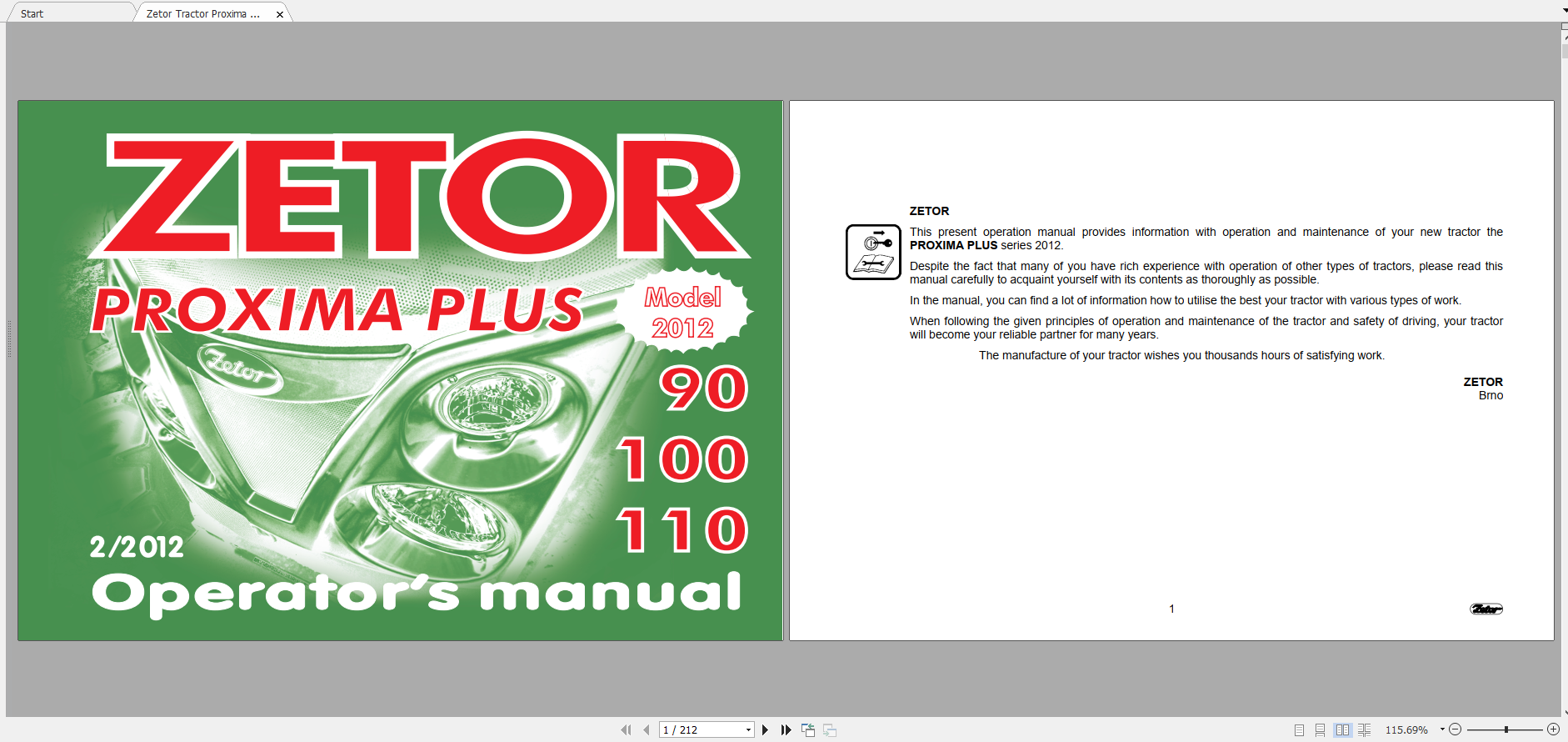
Task: Select continuous facing view mode
Action: click(x=1364, y=729)
